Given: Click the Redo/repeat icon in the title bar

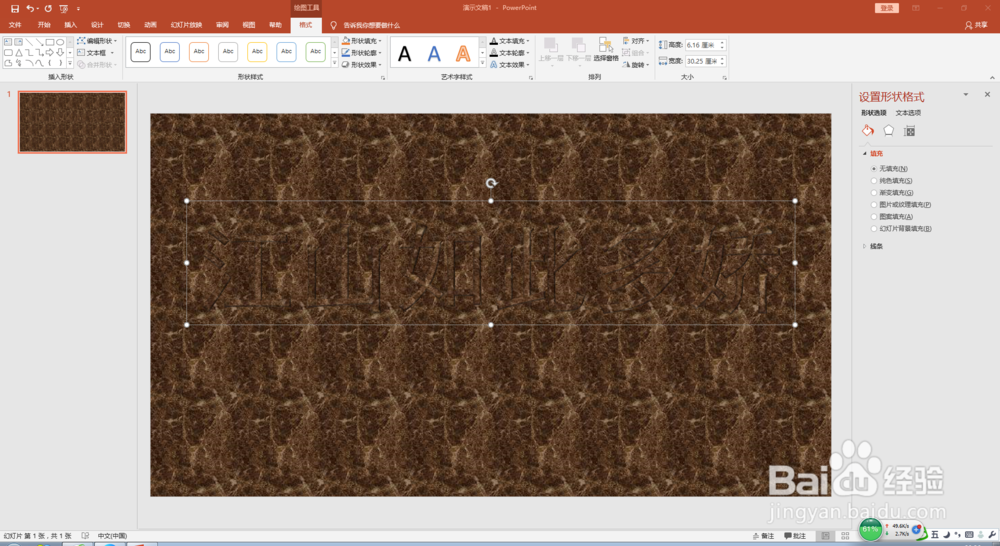Looking at the screenshot, I should [48, 8].
